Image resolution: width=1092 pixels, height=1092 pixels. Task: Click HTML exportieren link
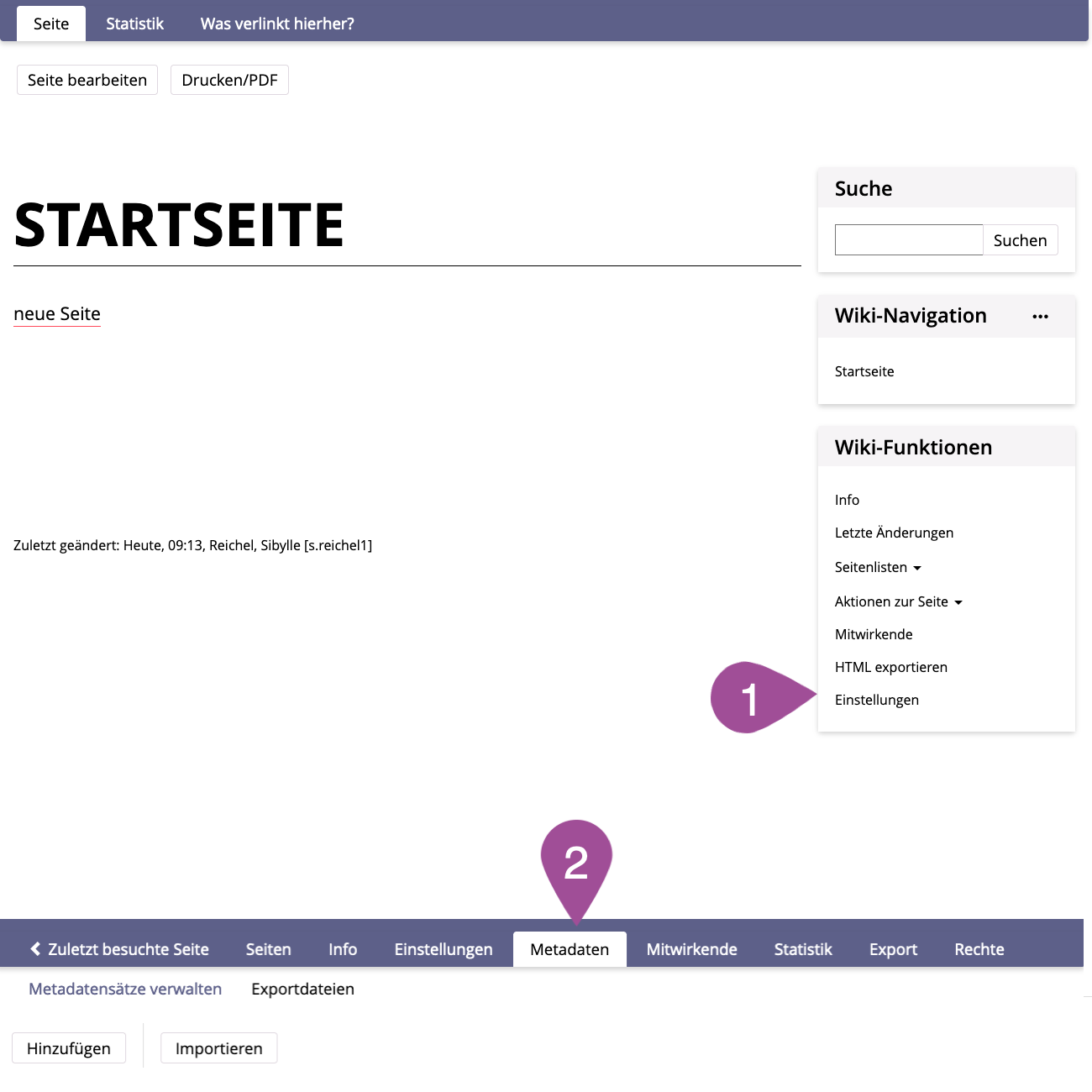tap(890, 667)
